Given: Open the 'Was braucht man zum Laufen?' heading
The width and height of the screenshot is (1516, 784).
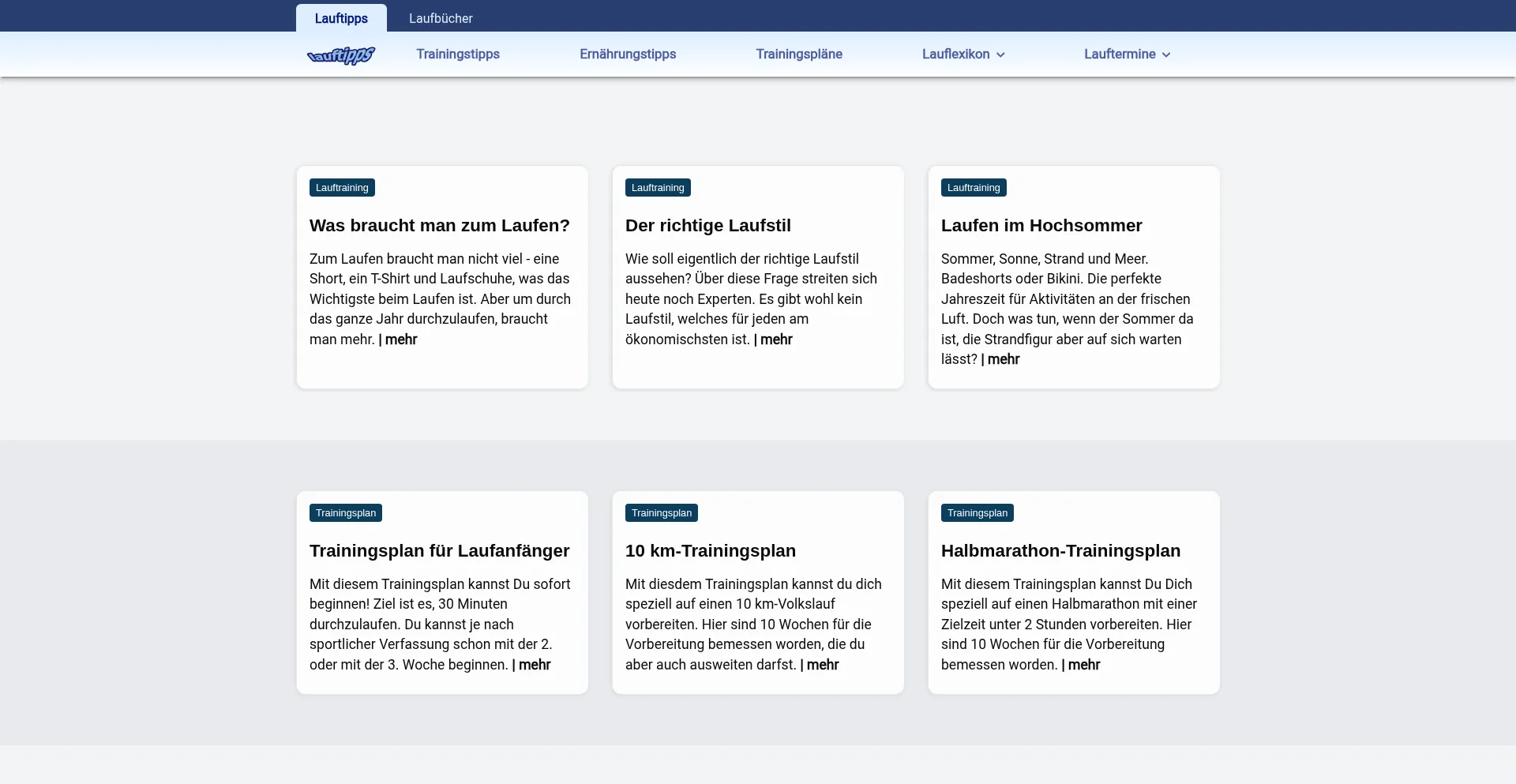Looking at the screenshot, I should 439,226.
